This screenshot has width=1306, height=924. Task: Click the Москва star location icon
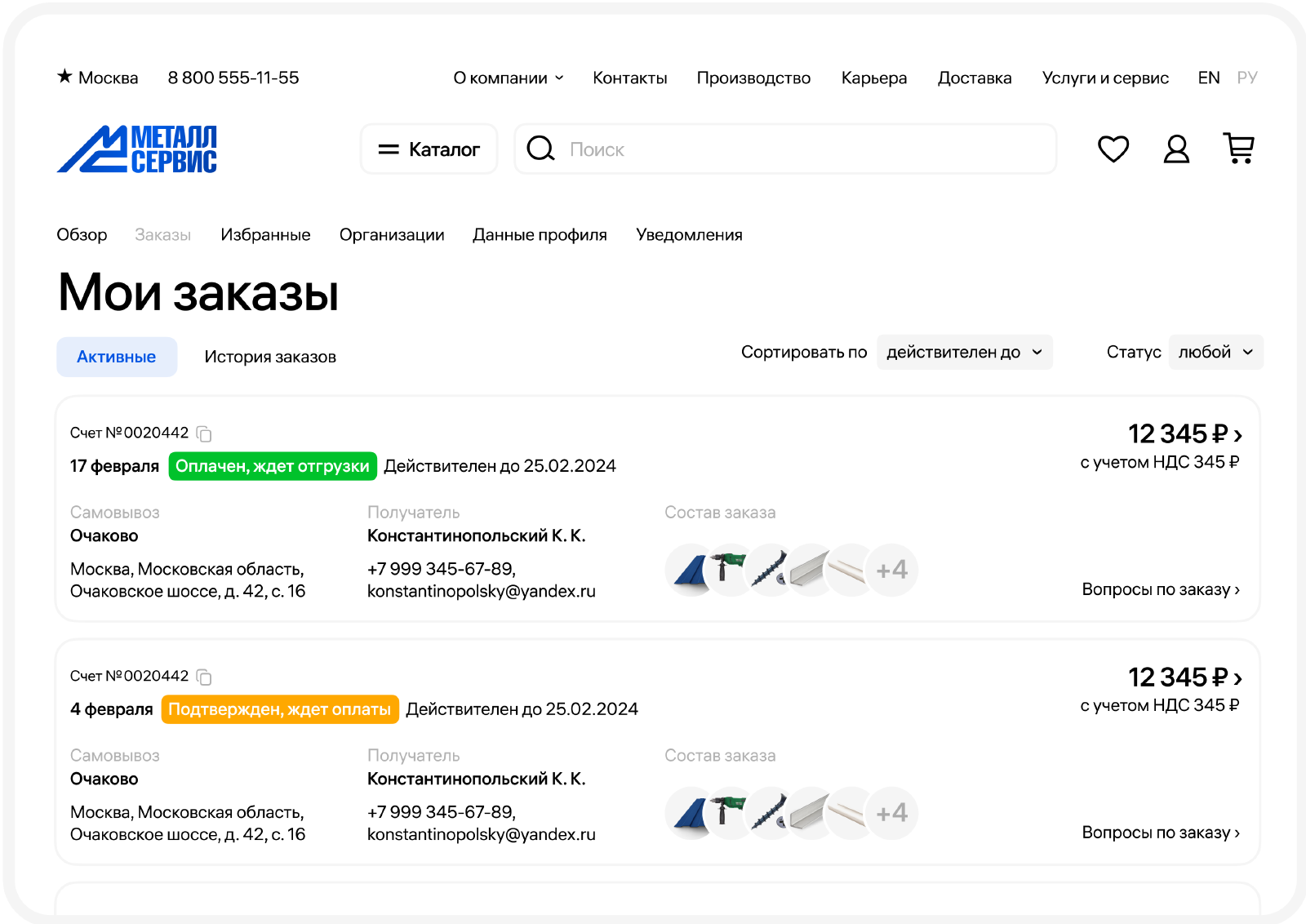pos(65,77)
